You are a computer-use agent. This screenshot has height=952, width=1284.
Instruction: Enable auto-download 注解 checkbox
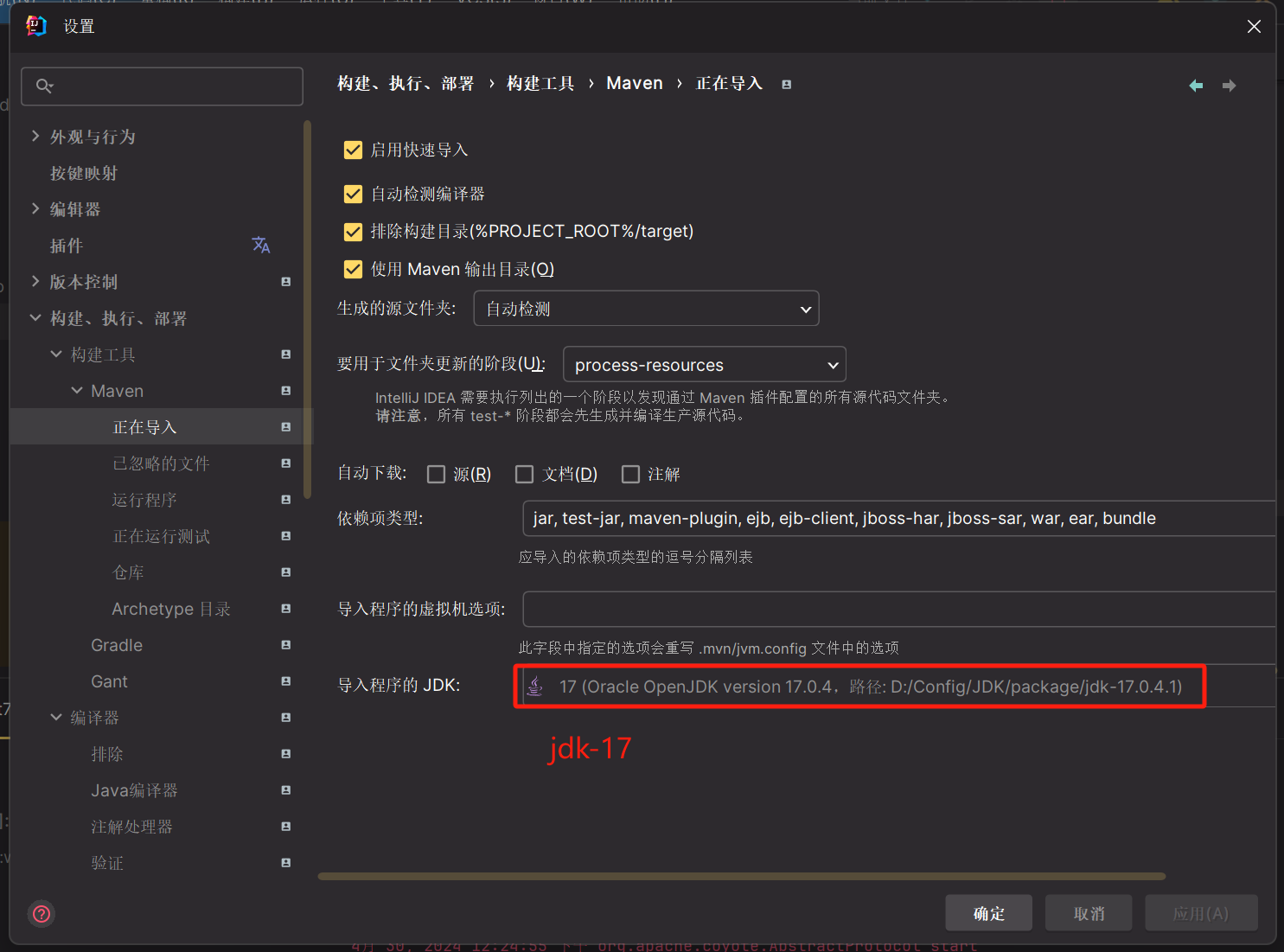click(631, 475)
